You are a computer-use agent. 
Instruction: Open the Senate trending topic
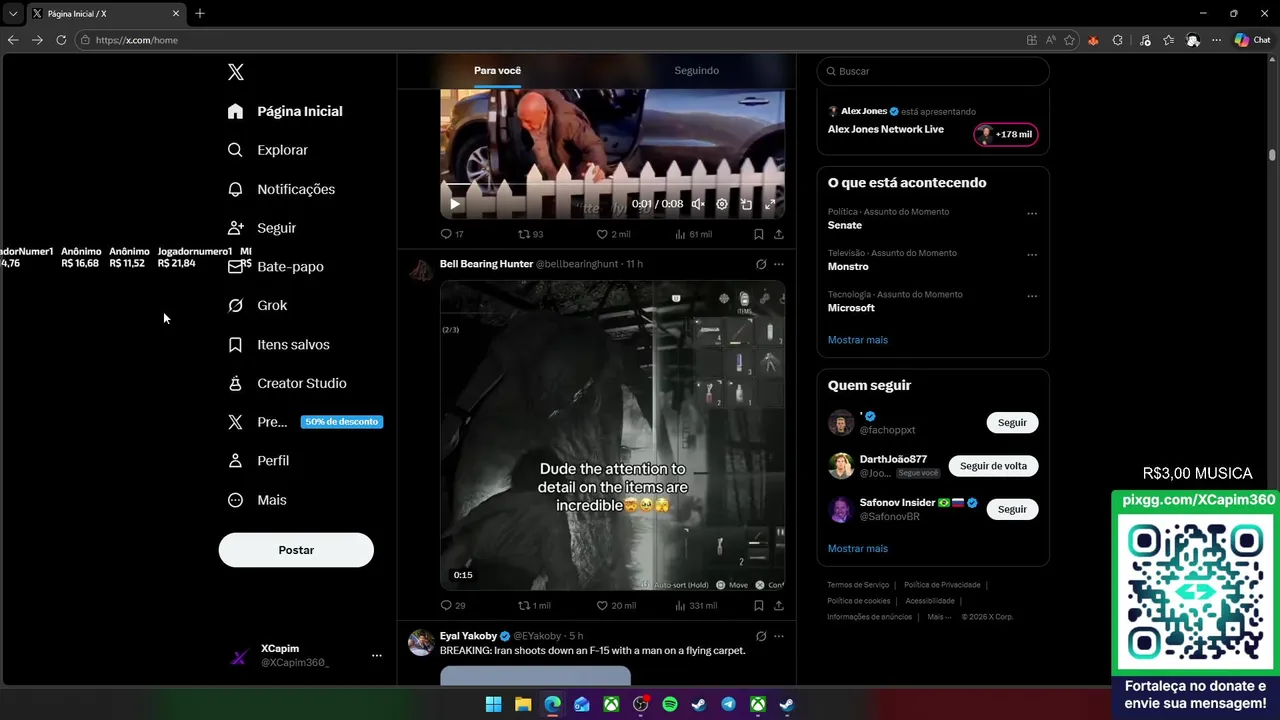(845, 225)
